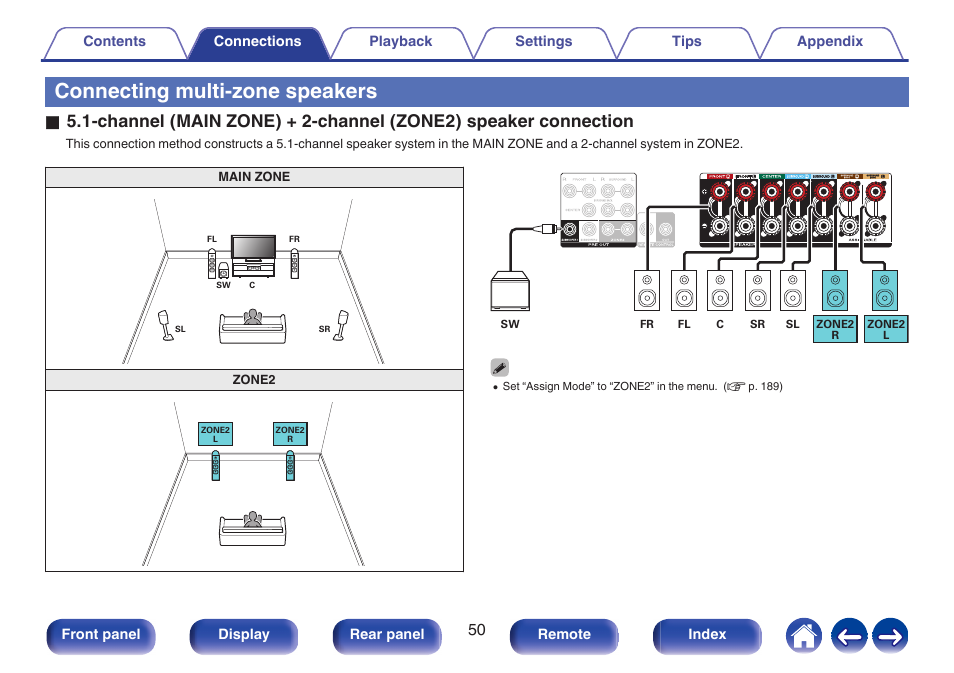Screen dimensions: 954x673
Task: Select the SR speaker in wiring diagram
Action: 757,291
